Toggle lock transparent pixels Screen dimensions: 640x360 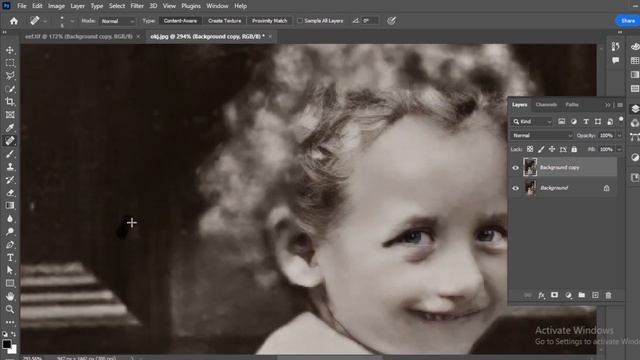tap(530, 149)
